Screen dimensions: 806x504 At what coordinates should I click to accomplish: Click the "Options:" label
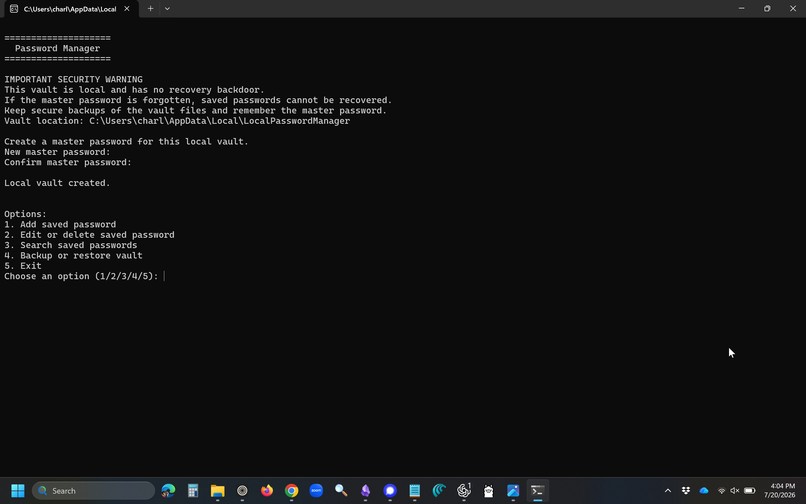coord(25,214)
